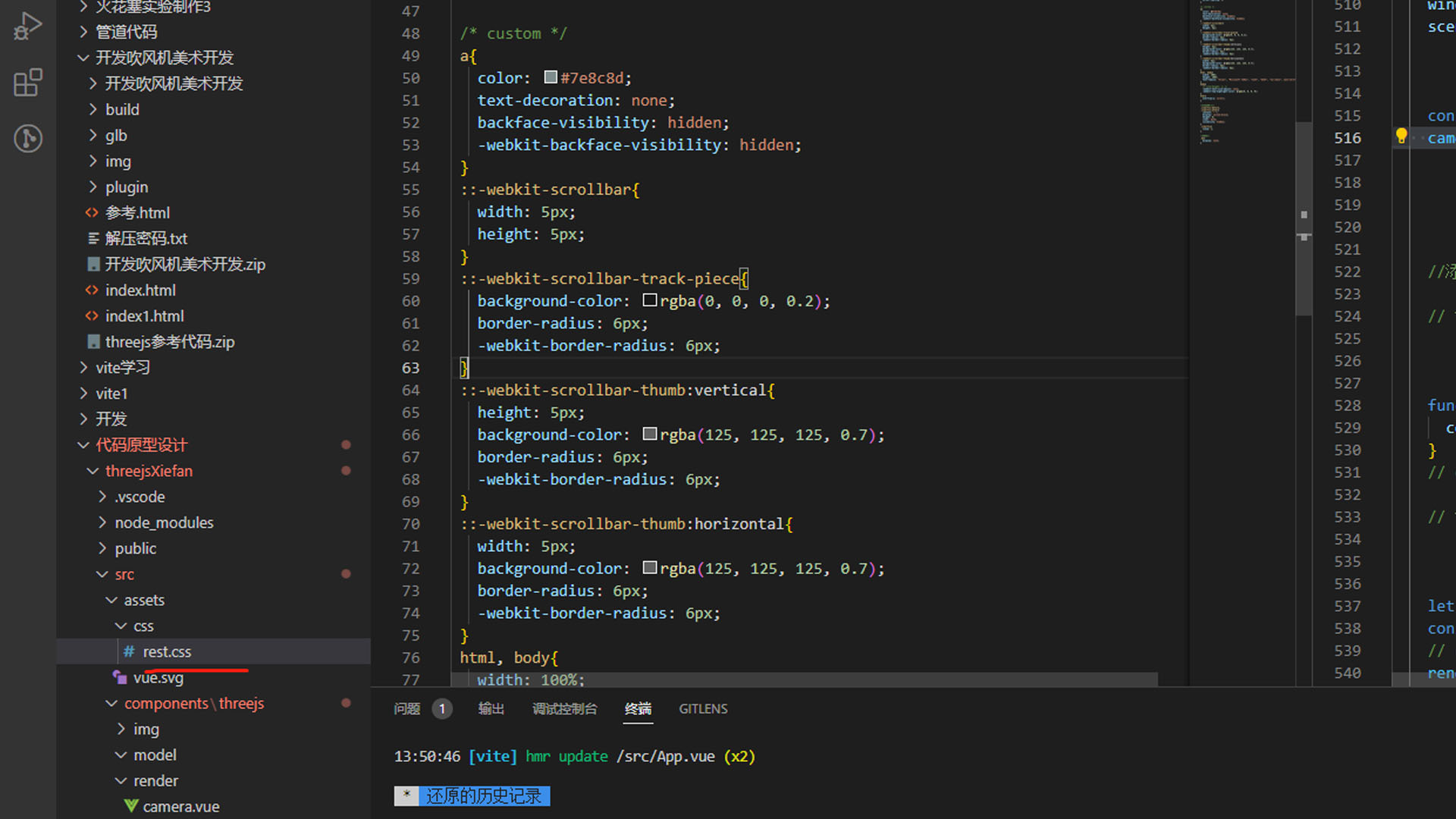Click the vue.svg image file icon
This screenshot has width=1456, height=819.
(120, 677)
